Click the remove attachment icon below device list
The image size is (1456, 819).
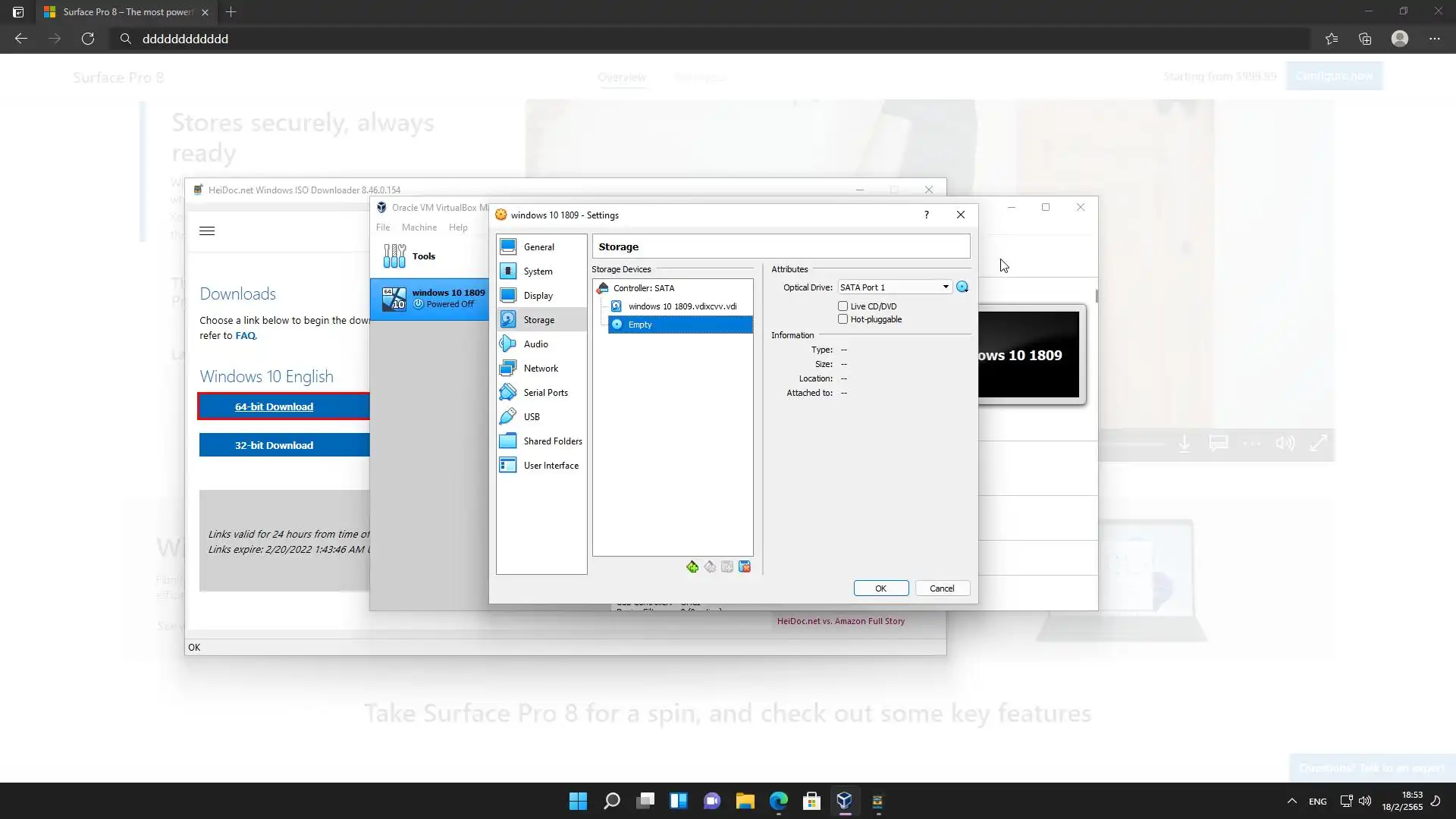[x=745, y=567]
